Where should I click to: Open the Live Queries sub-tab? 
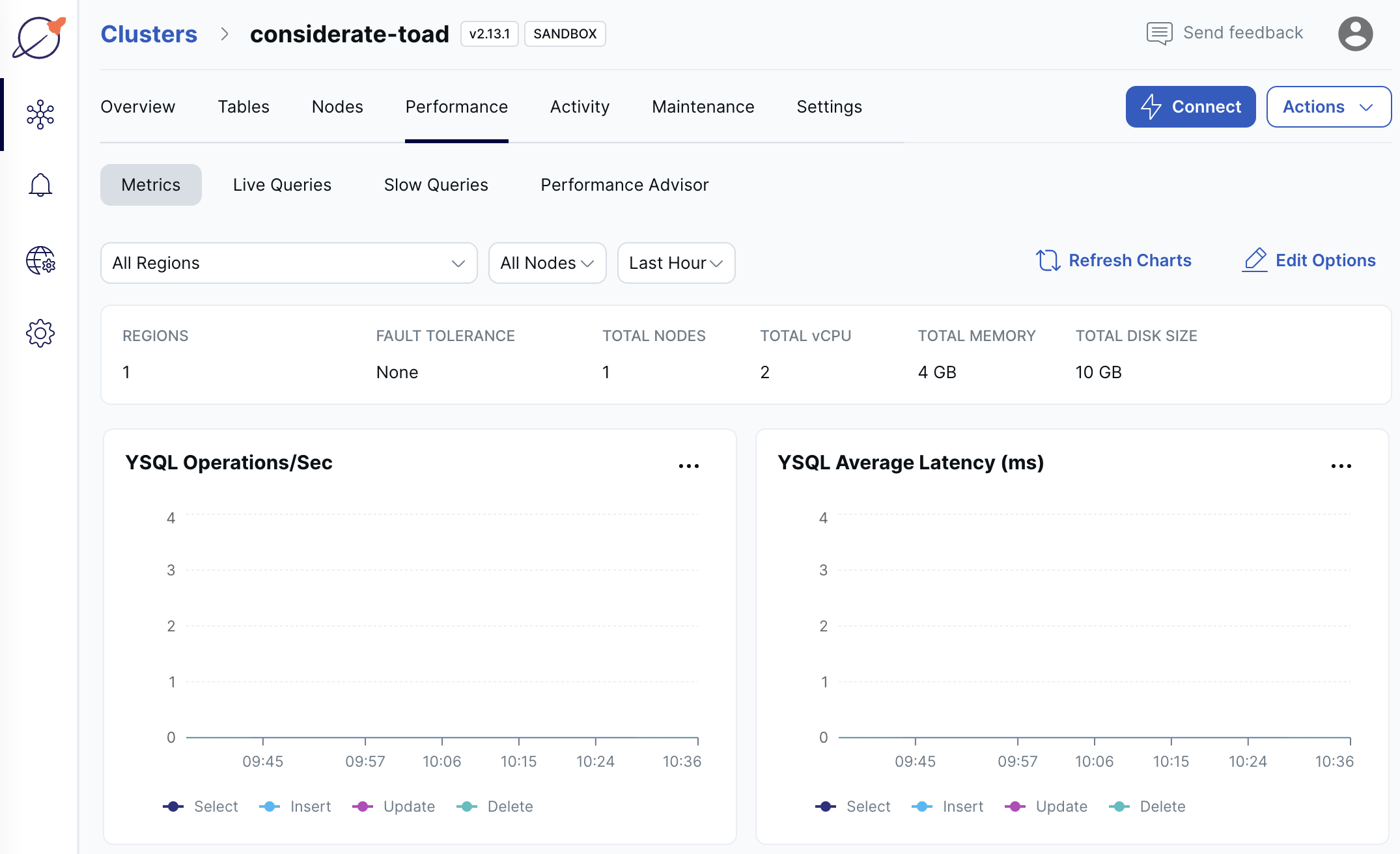point(283,185)
